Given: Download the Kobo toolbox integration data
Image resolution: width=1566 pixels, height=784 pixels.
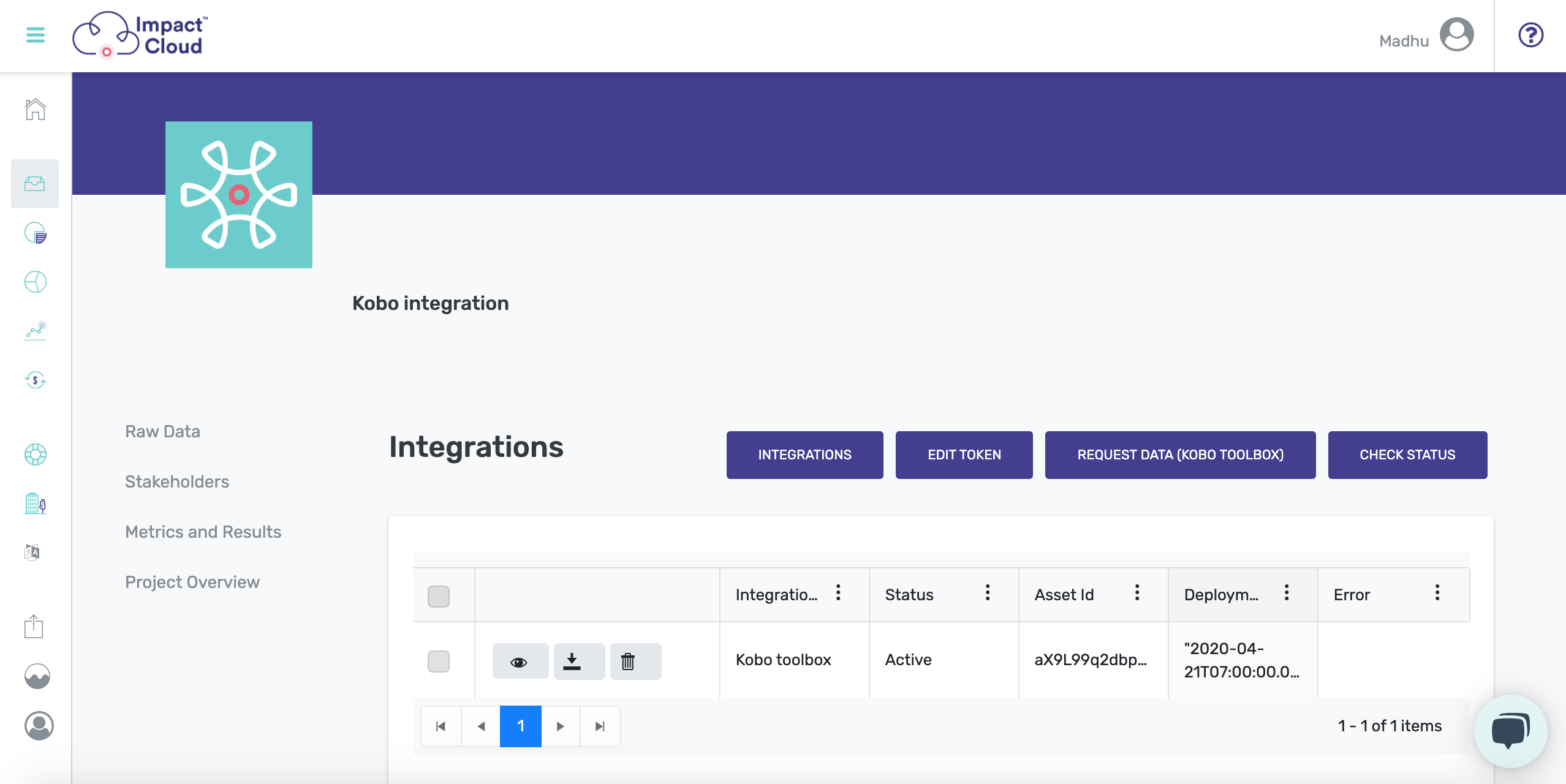Looking at the screenshot, I should pyautogui.click(x=579, y=661).
